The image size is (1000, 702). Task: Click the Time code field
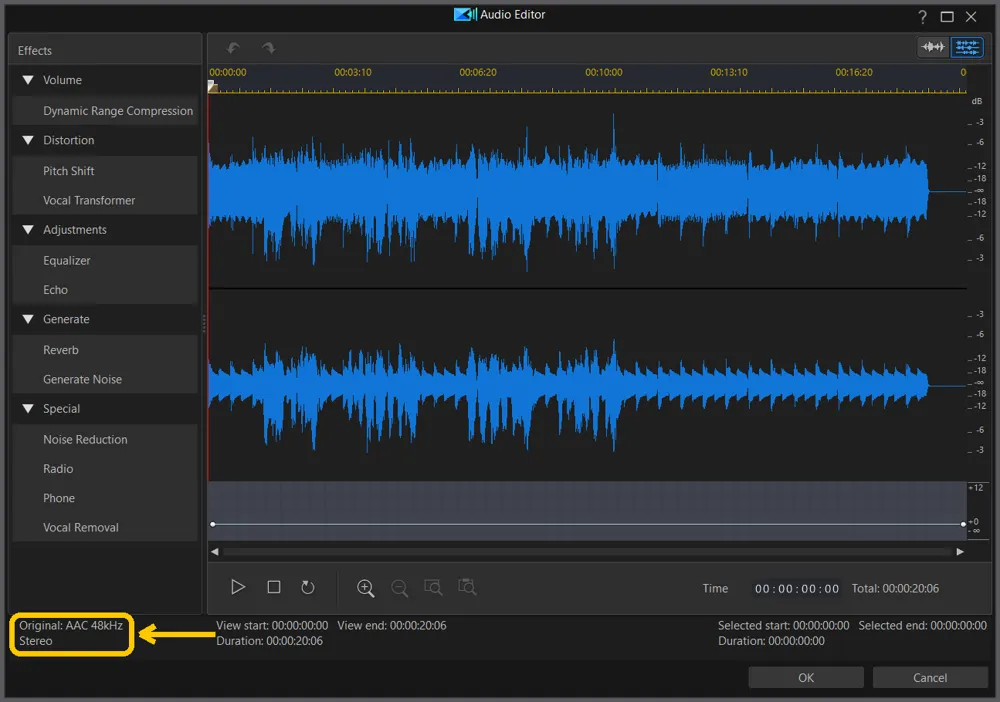coord(797,589)
